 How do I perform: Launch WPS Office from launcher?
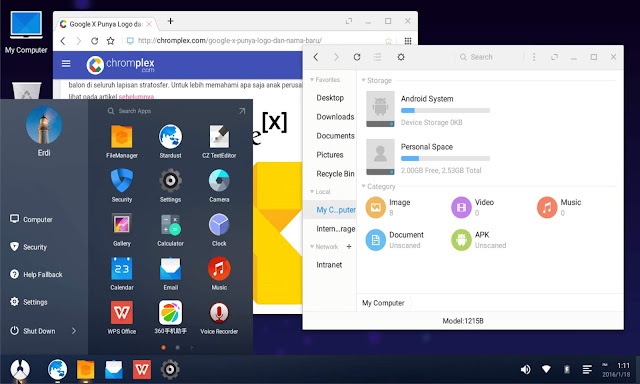point(122,317)
